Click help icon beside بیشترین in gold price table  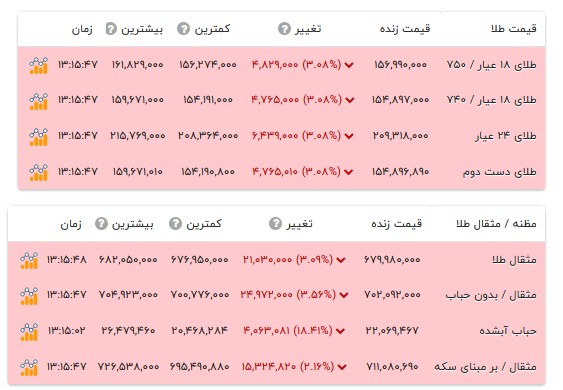111,28
